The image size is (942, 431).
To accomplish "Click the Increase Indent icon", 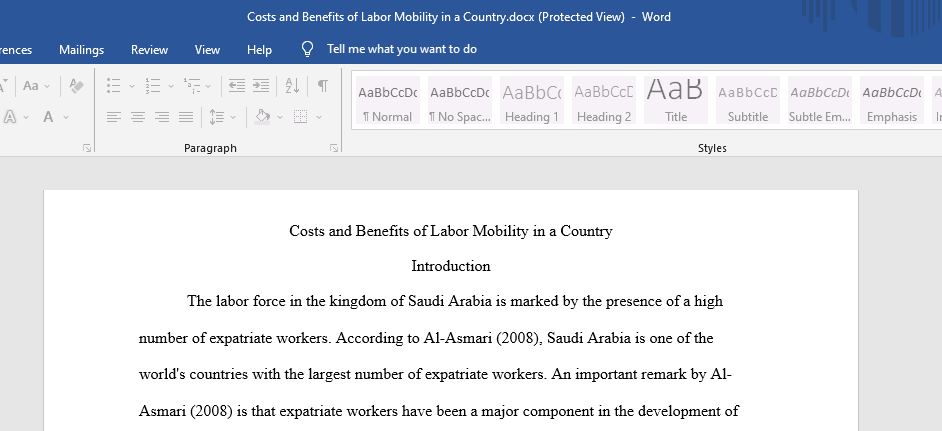I will pyautogui.click(x=261, y=86).
